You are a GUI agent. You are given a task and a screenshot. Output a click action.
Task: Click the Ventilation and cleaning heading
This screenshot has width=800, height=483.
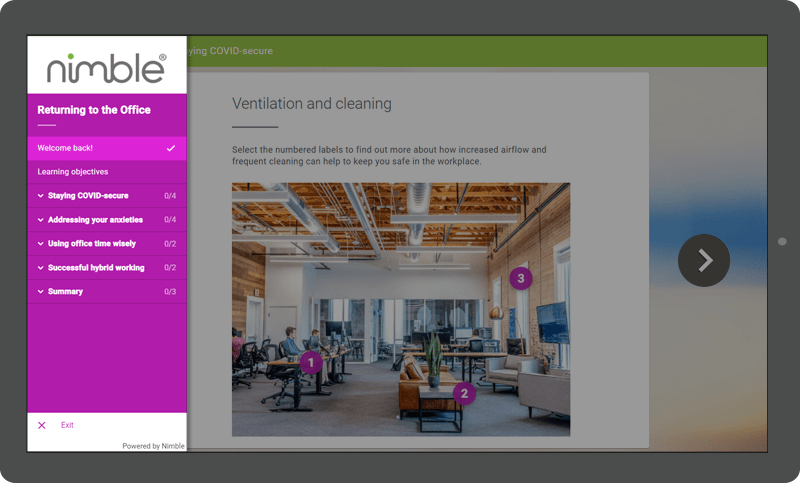click(x=312, y=104)
